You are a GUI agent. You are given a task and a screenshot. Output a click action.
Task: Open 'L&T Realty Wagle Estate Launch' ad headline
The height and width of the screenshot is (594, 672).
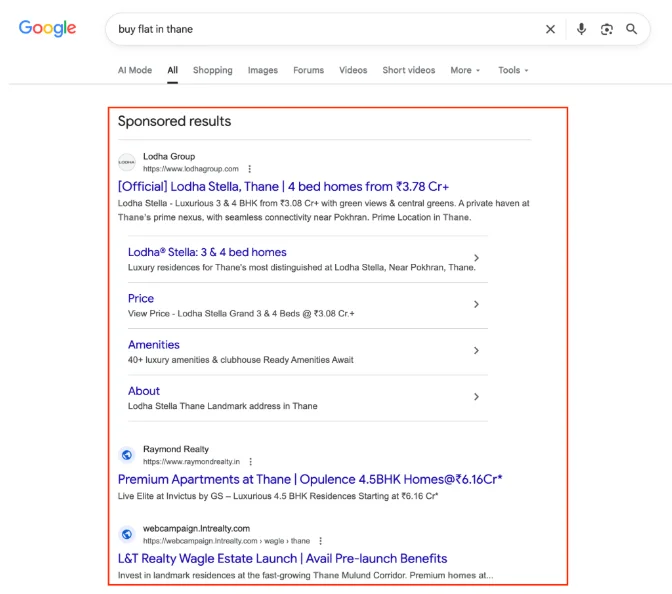click(x=282, y=558)
